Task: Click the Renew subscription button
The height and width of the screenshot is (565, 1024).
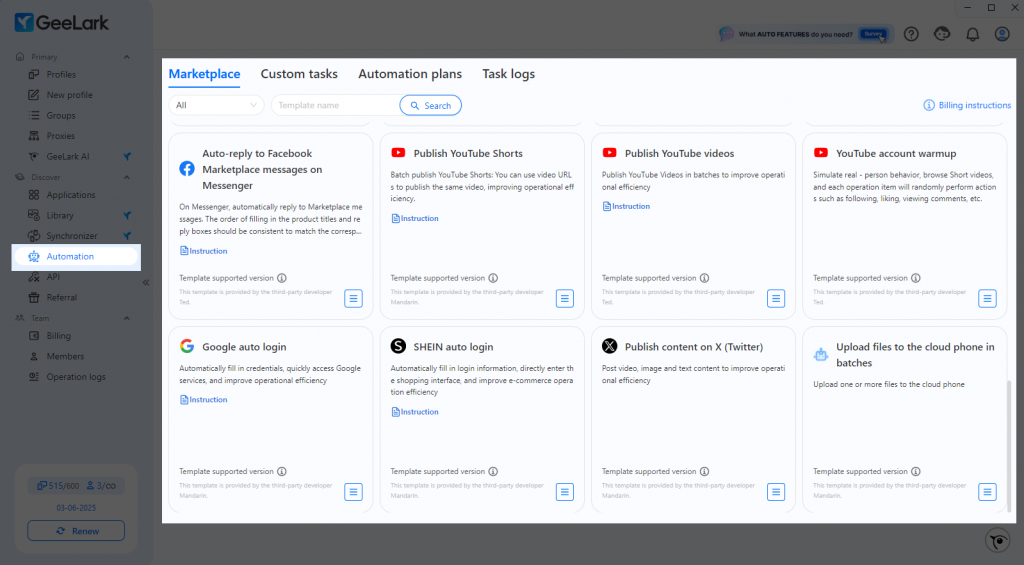Action: pyautogui.click(x=76, y=531)
